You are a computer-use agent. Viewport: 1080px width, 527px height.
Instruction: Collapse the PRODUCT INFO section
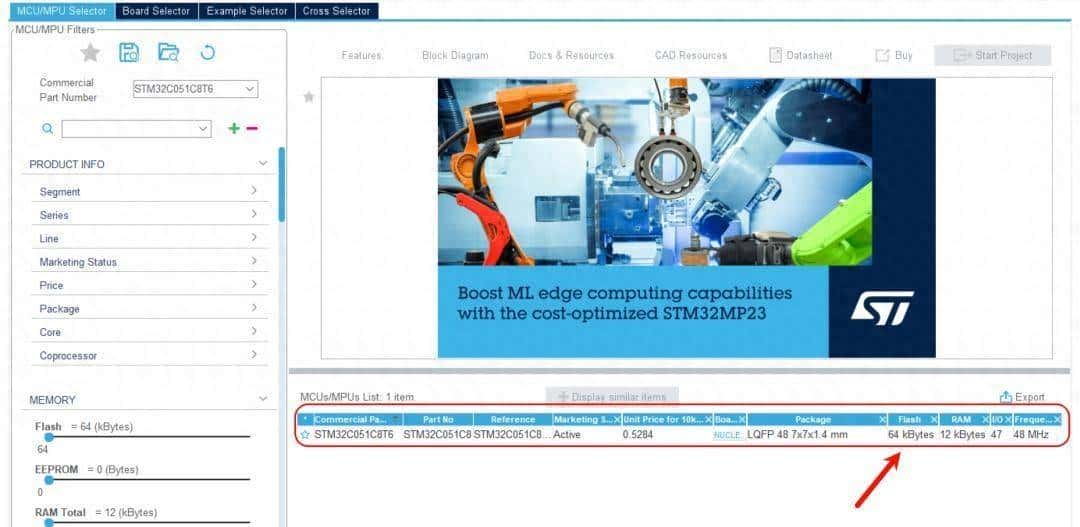(262, 164)
